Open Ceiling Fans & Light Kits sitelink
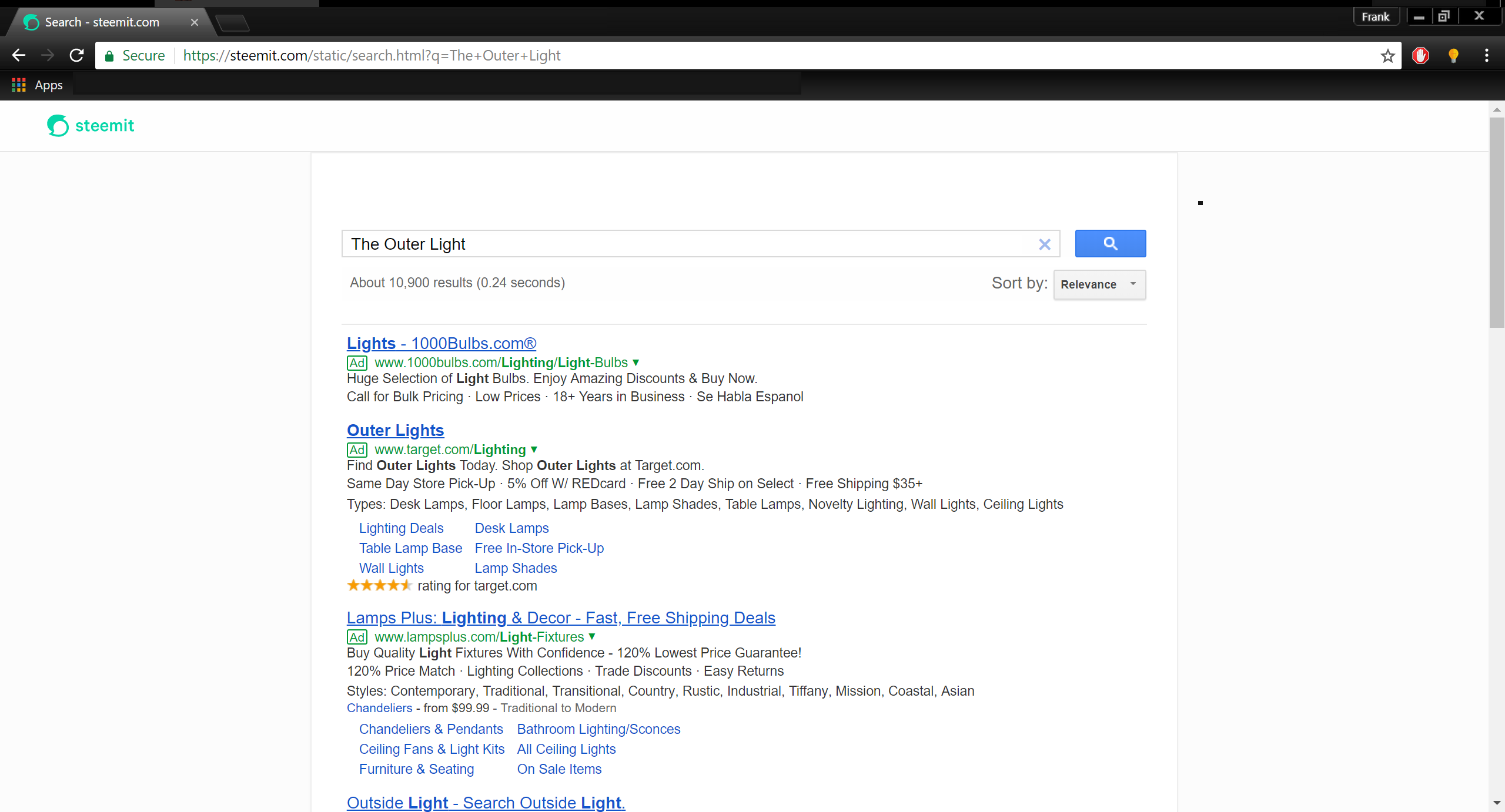The width and height of the screenshot is (1505, 812). tap(432, 749)
